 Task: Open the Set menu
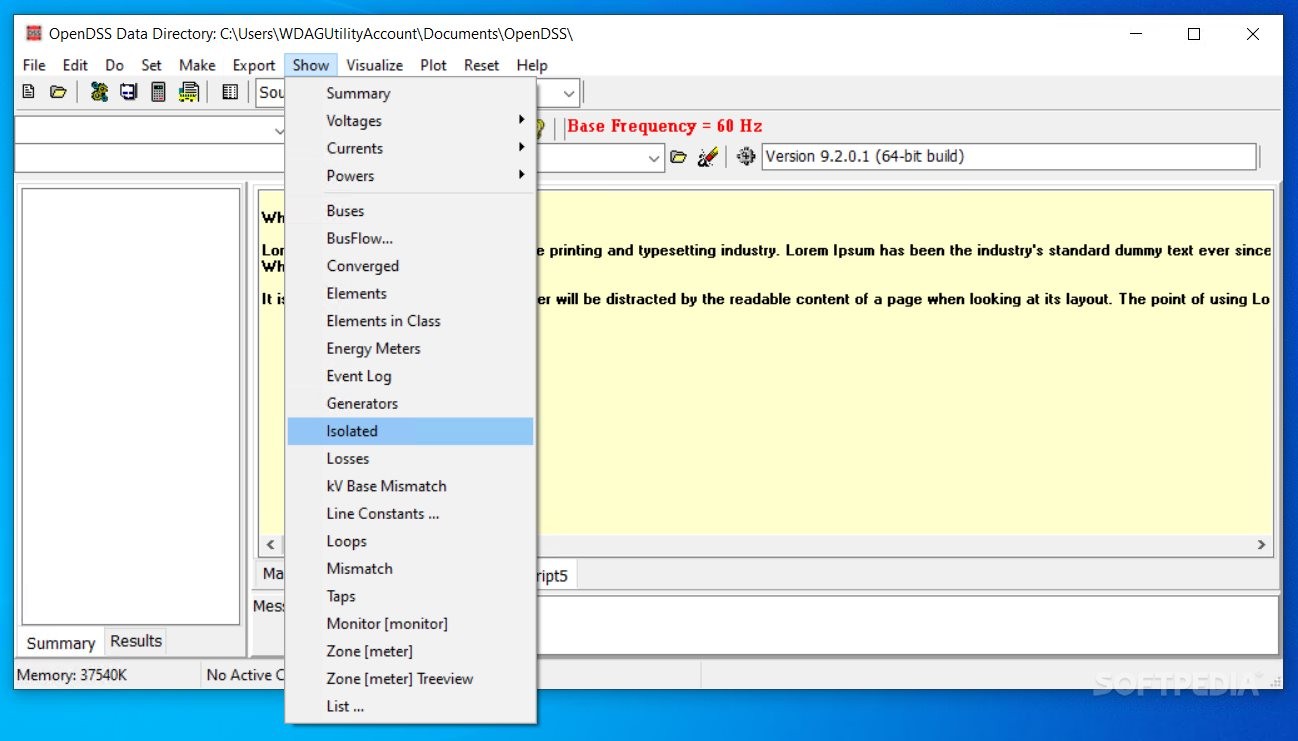click(151, 65)
